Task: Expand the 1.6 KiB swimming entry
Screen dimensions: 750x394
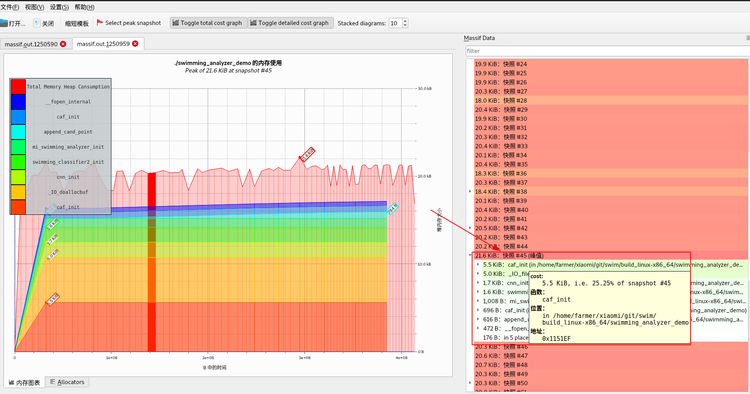Action: (x=478, y=292)
